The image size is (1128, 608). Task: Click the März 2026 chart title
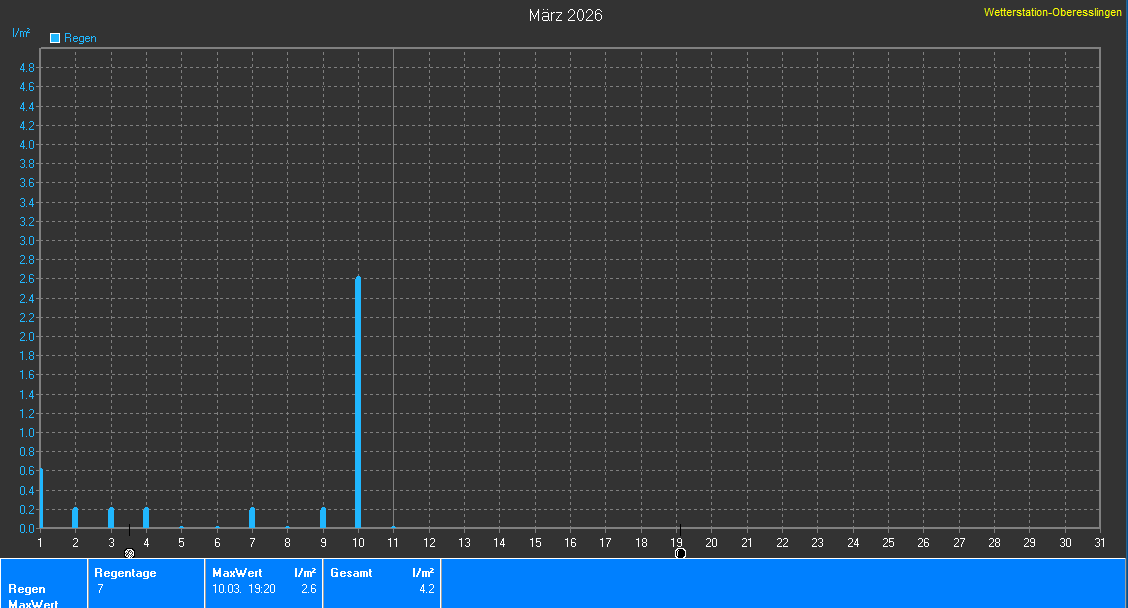565,15
